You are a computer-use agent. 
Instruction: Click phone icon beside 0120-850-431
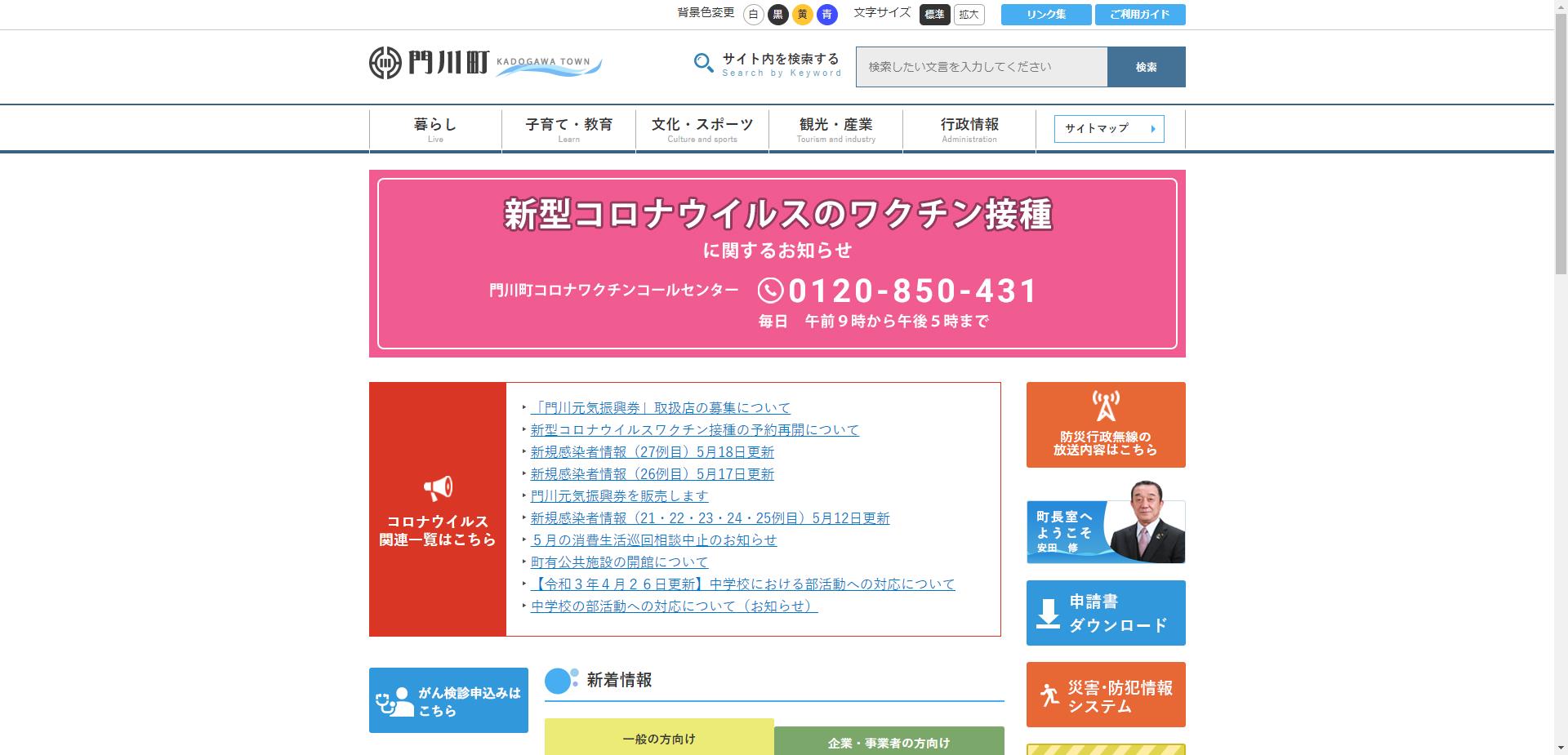click(770, 291)
